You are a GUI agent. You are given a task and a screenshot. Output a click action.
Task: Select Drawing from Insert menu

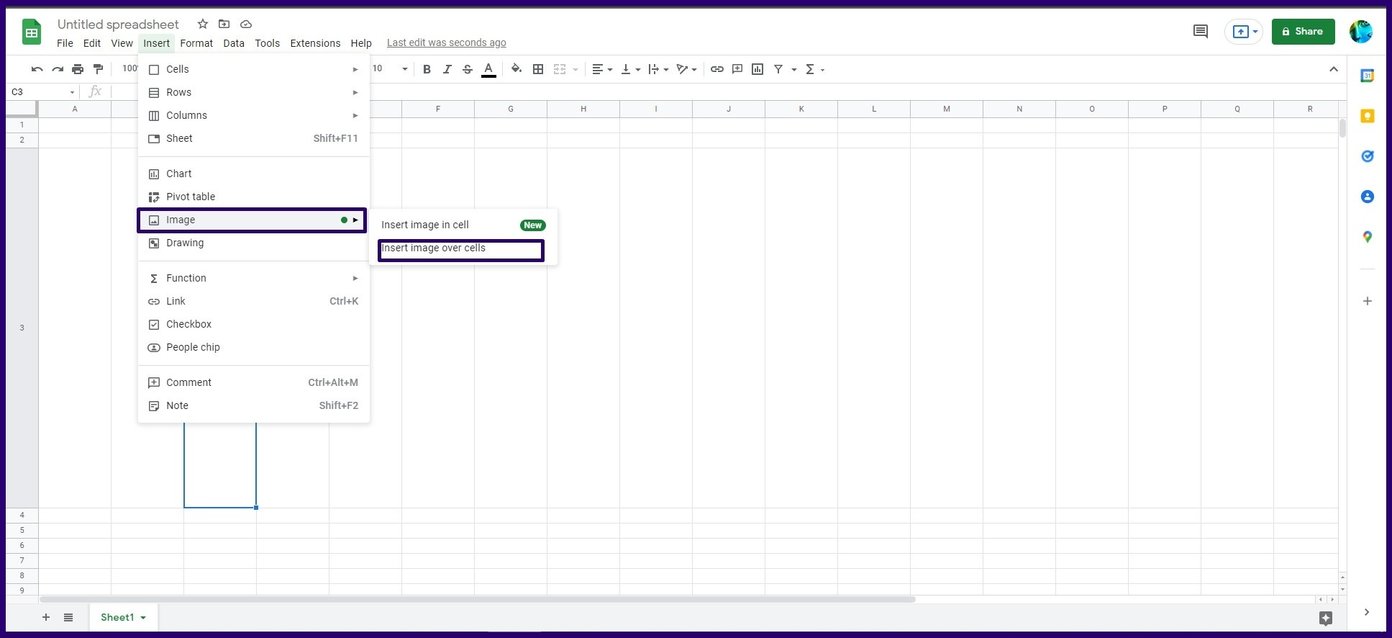coord(254,243)
